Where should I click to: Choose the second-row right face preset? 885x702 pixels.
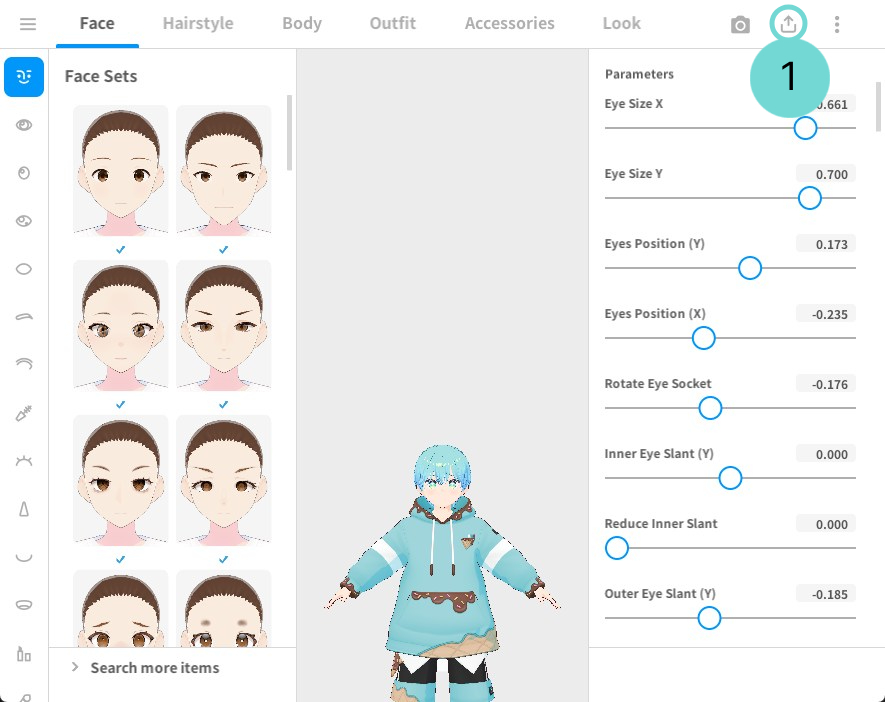pos(223,325)
